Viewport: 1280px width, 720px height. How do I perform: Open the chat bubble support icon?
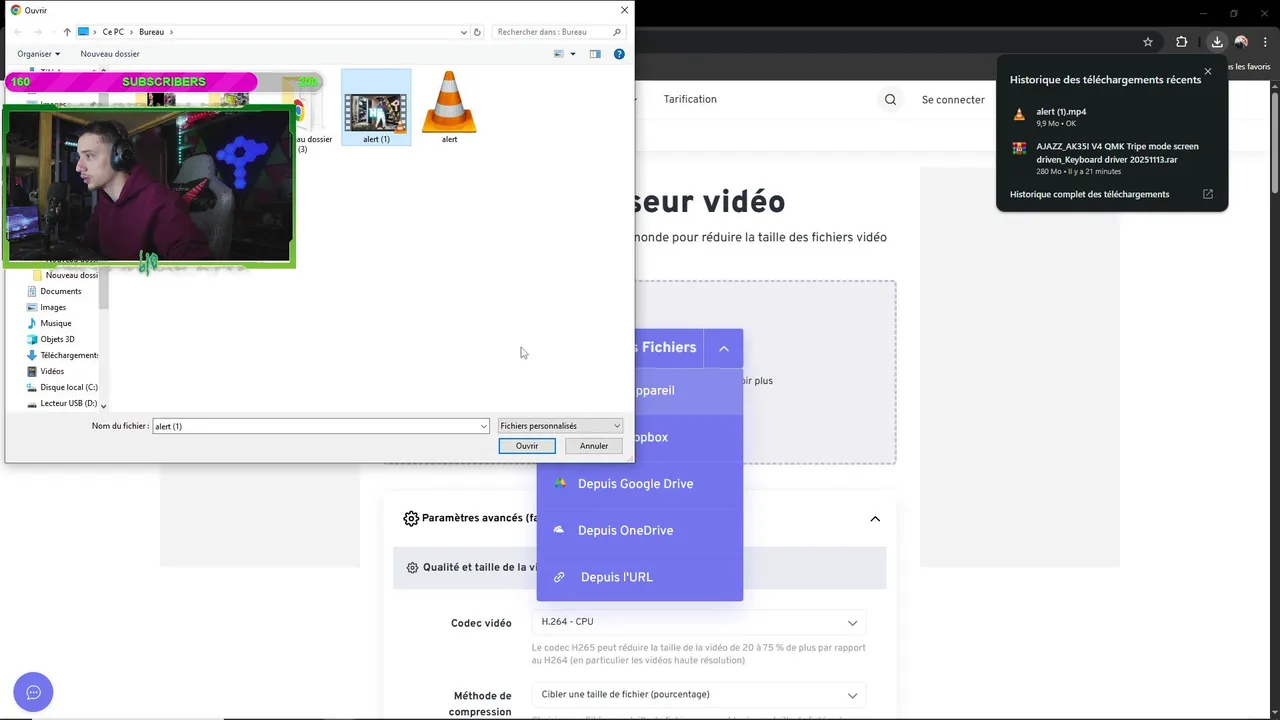click(33, 692)
